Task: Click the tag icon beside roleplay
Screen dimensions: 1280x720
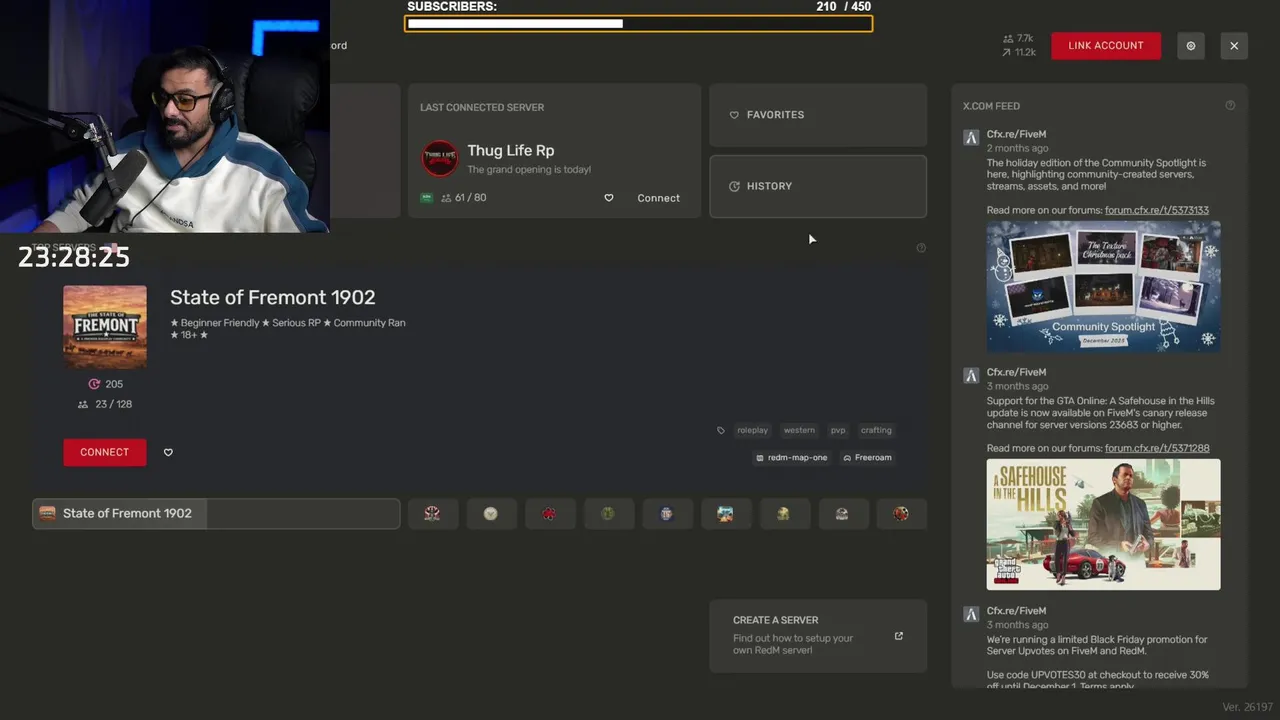Action: [x=721, y=430]
